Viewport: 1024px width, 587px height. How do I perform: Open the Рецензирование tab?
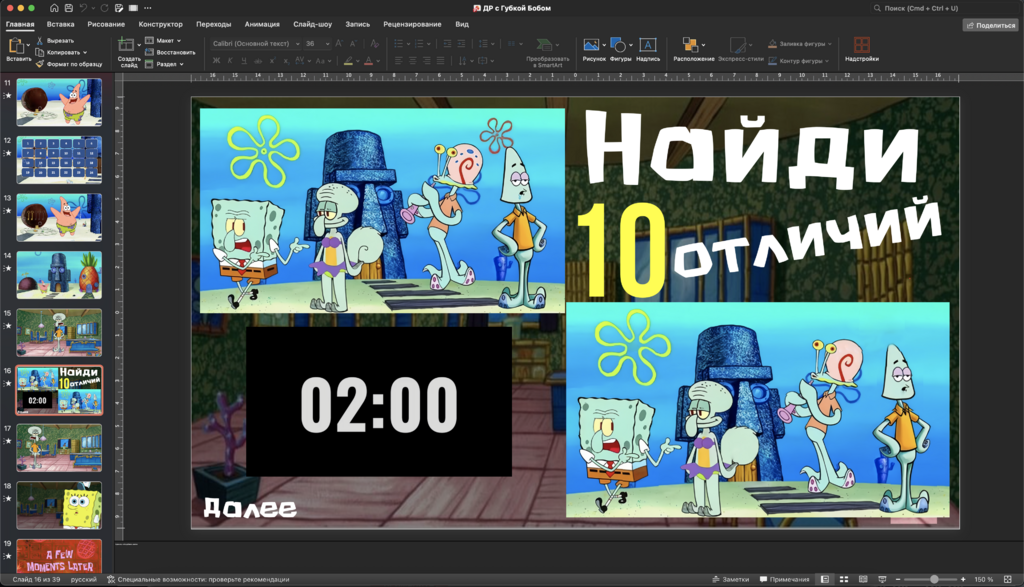tap(412, 24)
